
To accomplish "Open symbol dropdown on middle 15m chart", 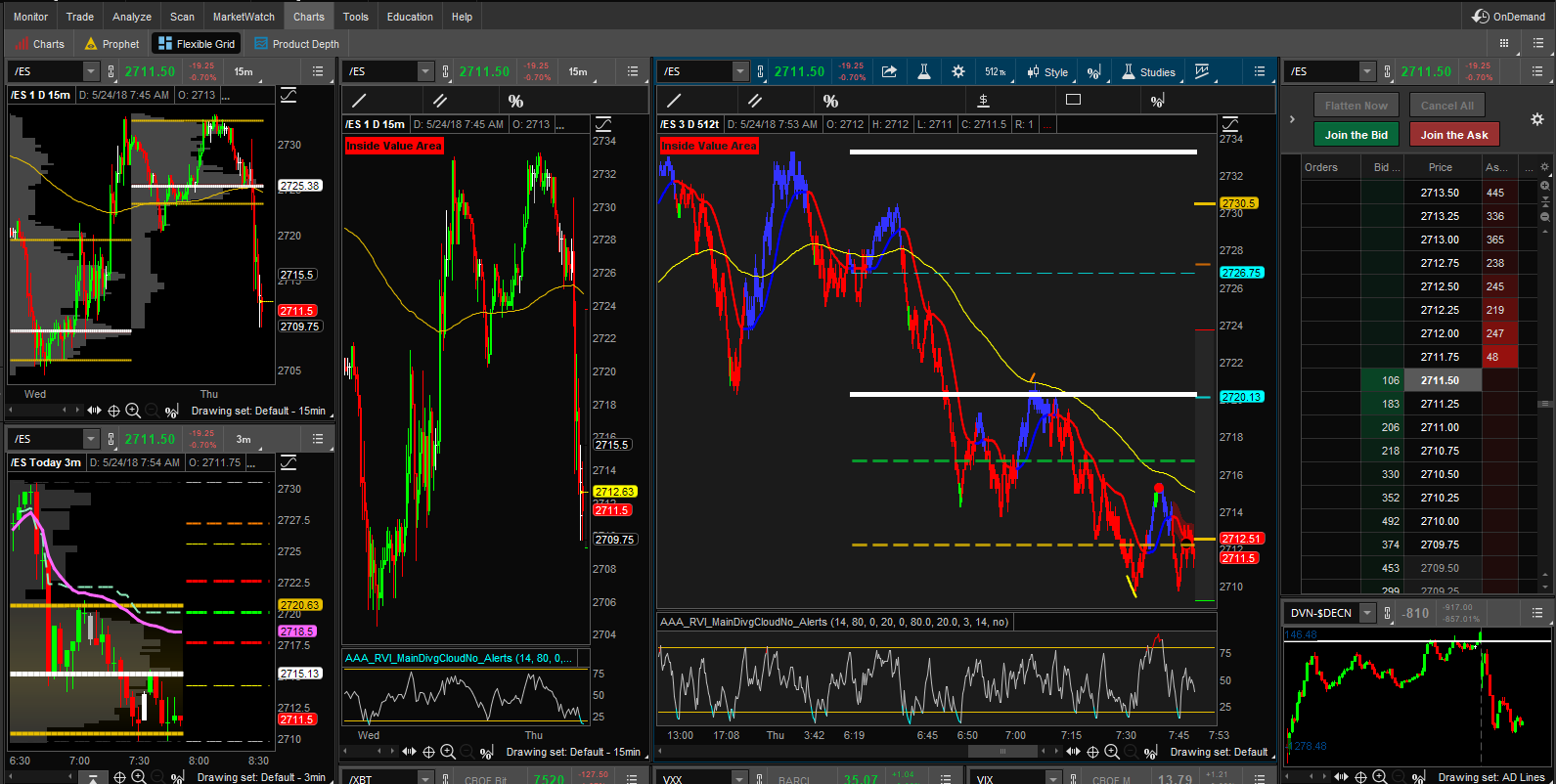I will tap(425, 71).
